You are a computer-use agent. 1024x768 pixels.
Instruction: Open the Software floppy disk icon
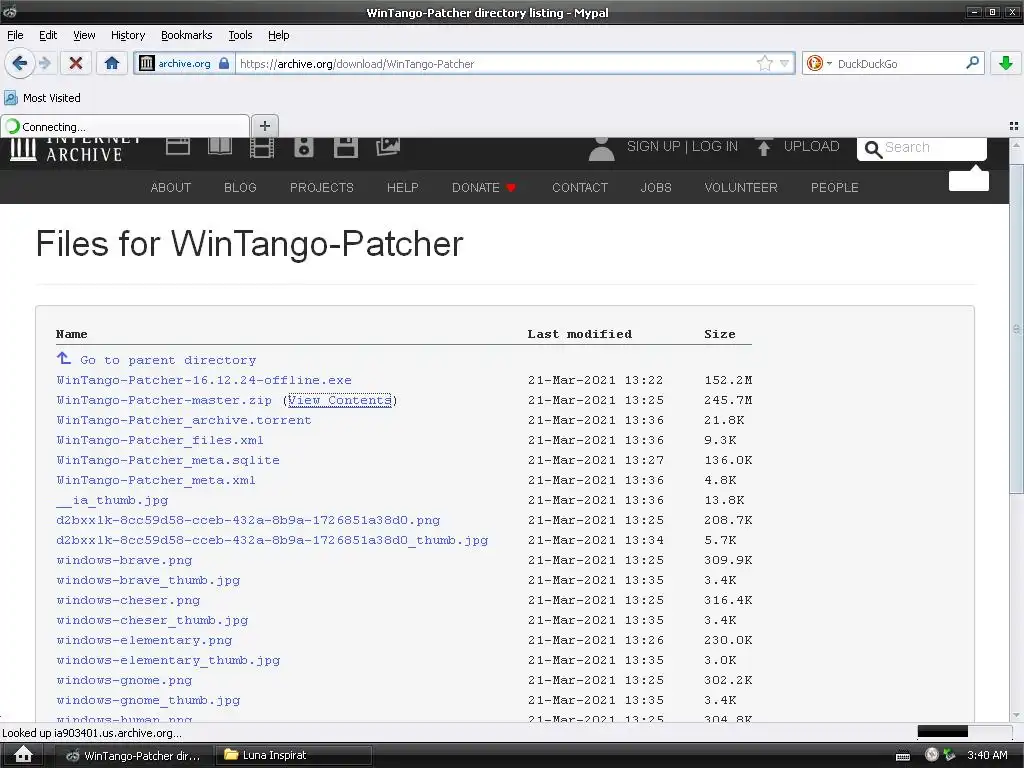[x=345, y=148]
